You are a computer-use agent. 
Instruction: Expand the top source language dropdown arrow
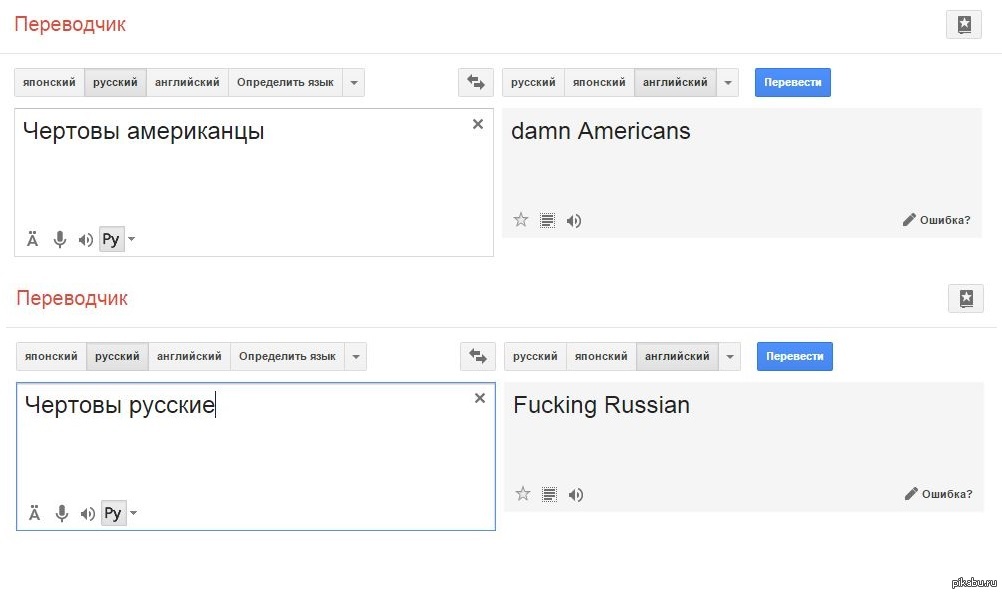pyautogui.click(x=353, y=82)
